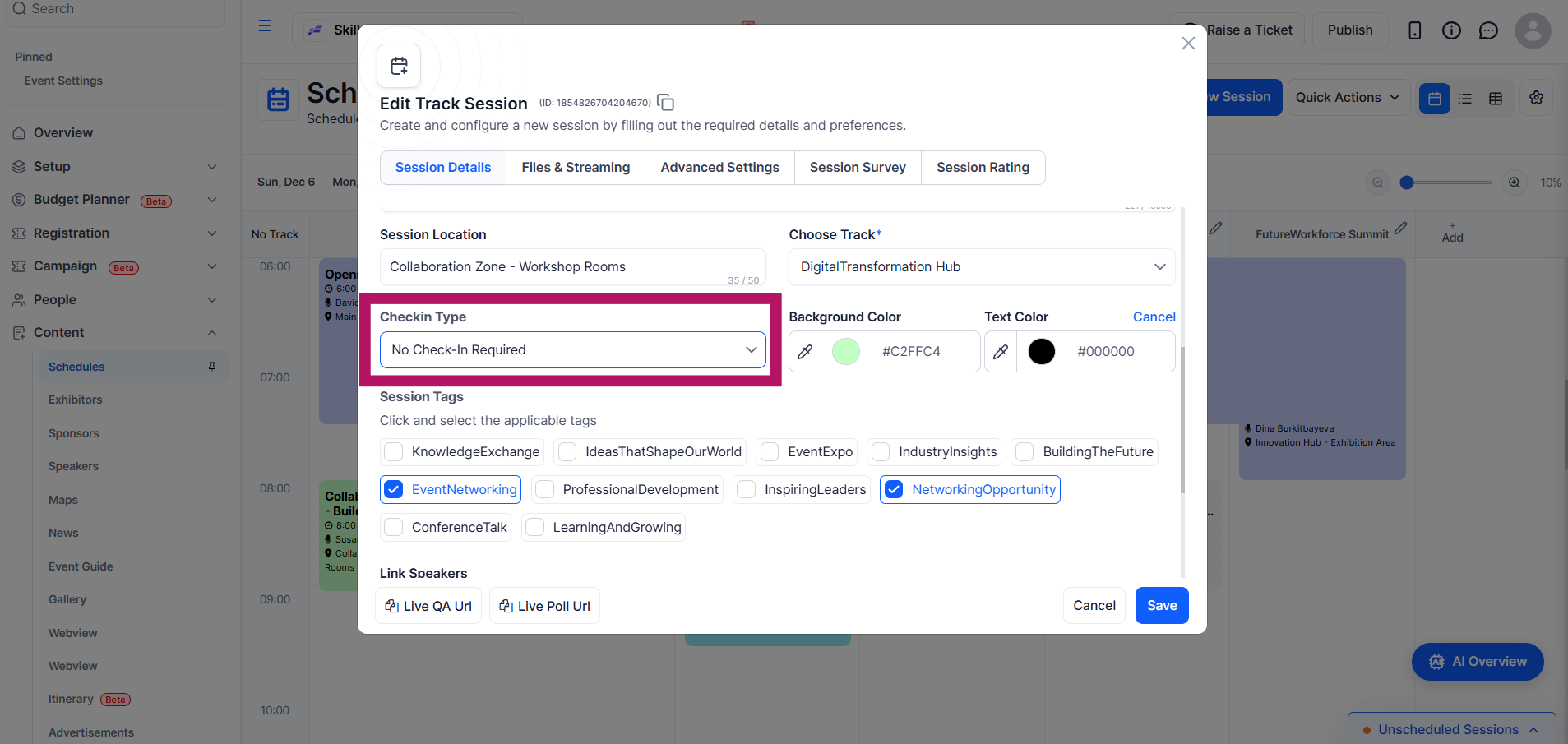1568x744 pixels.
Task: Switch to Files & Streaming tab
Action: (x=576, y=168)
